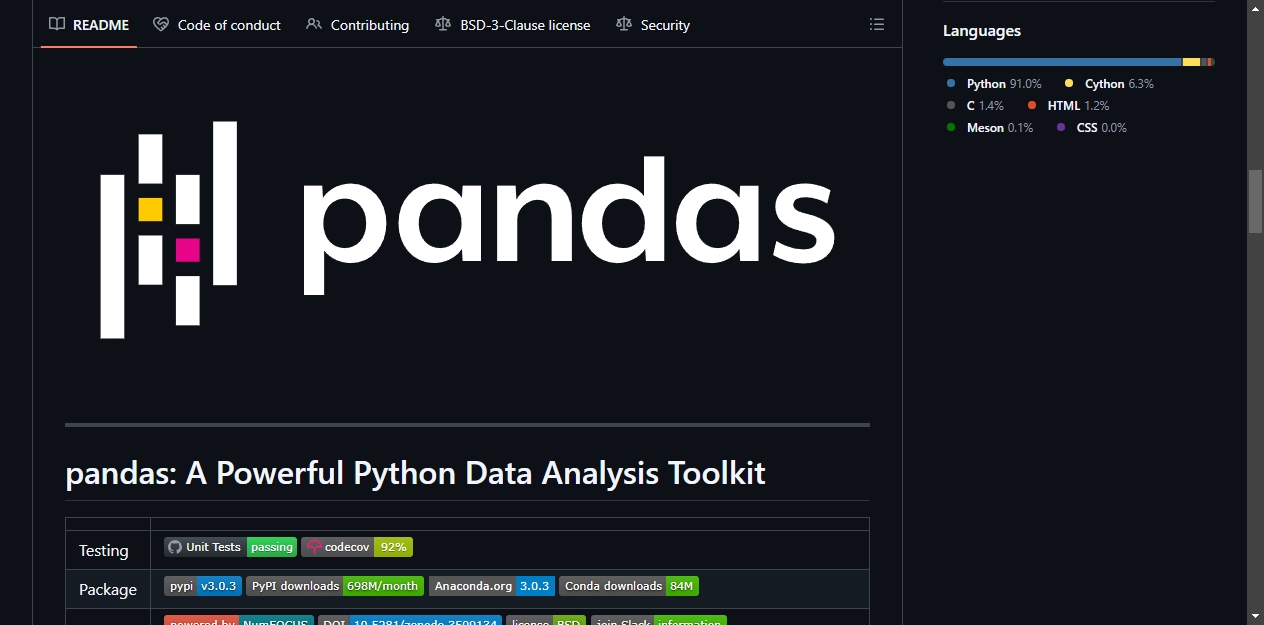Click the people icon beside Contributing
The height and width of the screenshot is (625, 1264).
[x=314, y=25]
